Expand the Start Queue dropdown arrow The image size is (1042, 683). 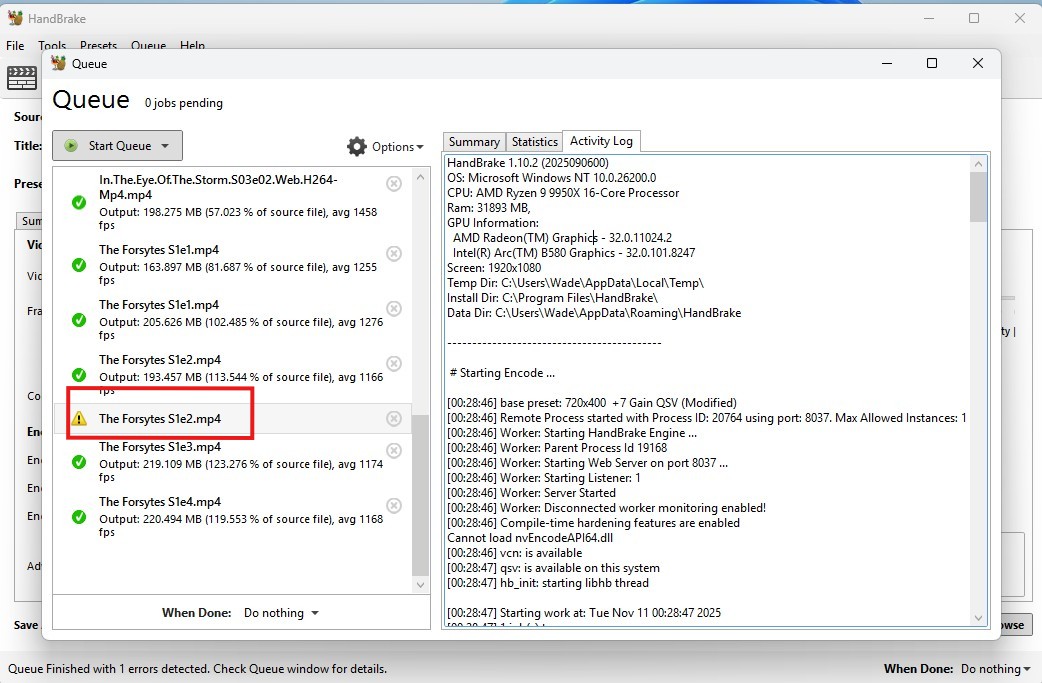[x=165, y=146]
